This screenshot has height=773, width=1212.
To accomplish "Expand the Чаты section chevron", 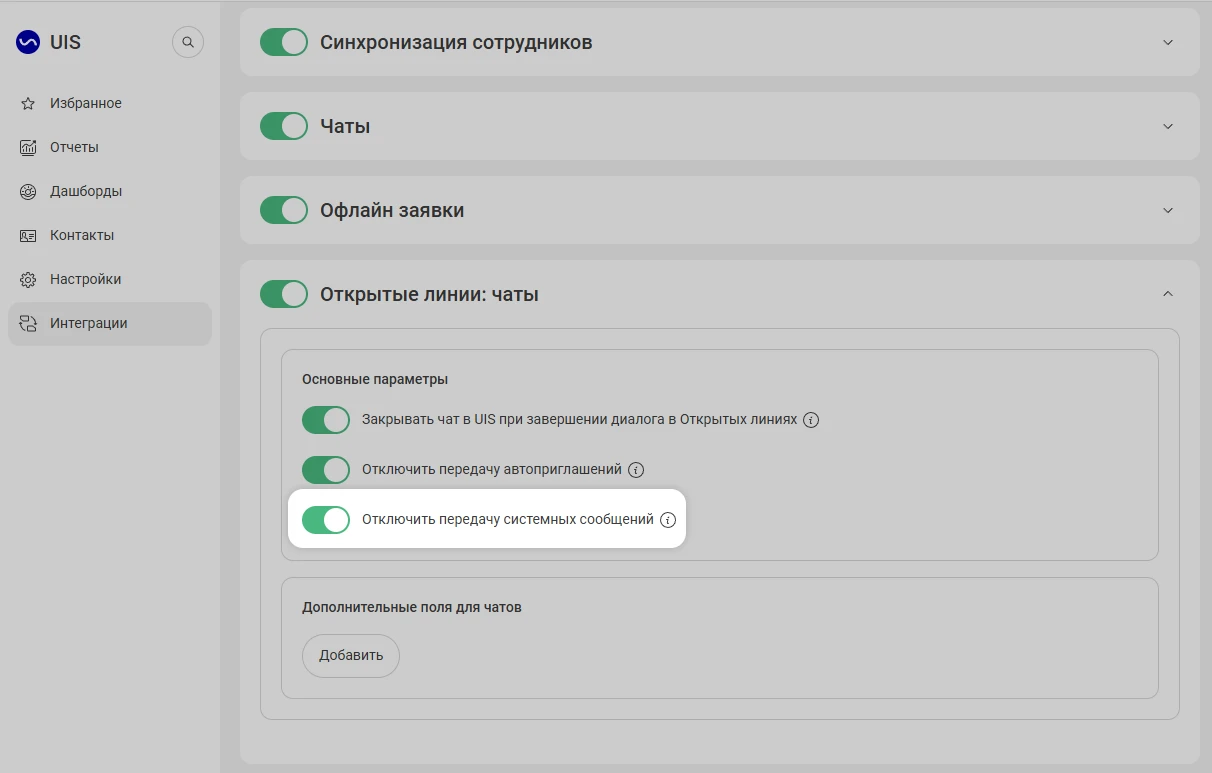I will tap(1168, 126).
